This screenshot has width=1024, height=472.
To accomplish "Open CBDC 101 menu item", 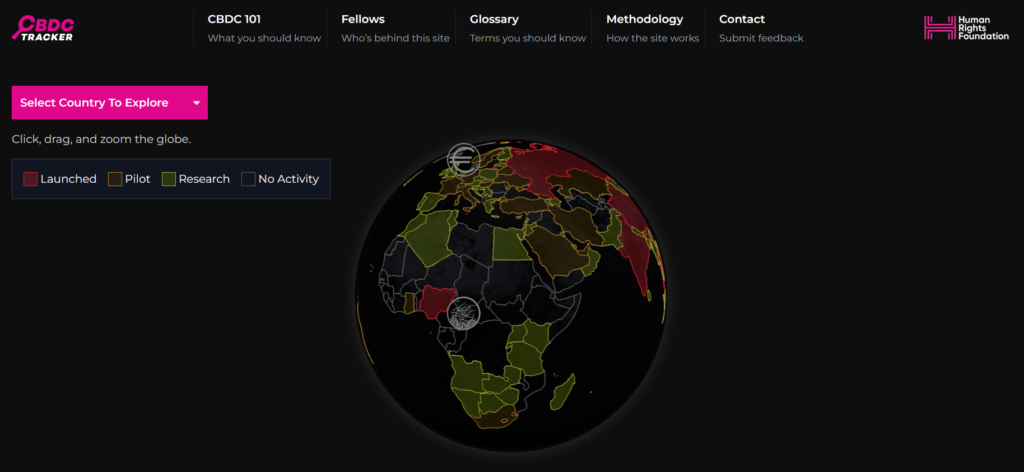I will (234, 20).
